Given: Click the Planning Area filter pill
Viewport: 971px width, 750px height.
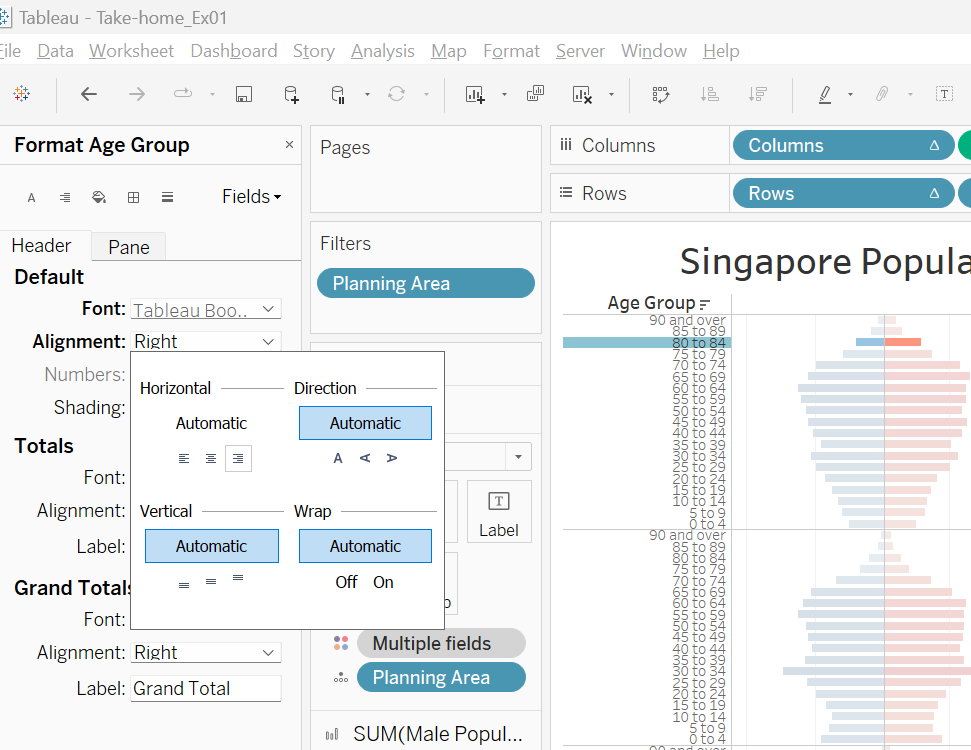Looking at the screenshot, I should tap(425, 283).
